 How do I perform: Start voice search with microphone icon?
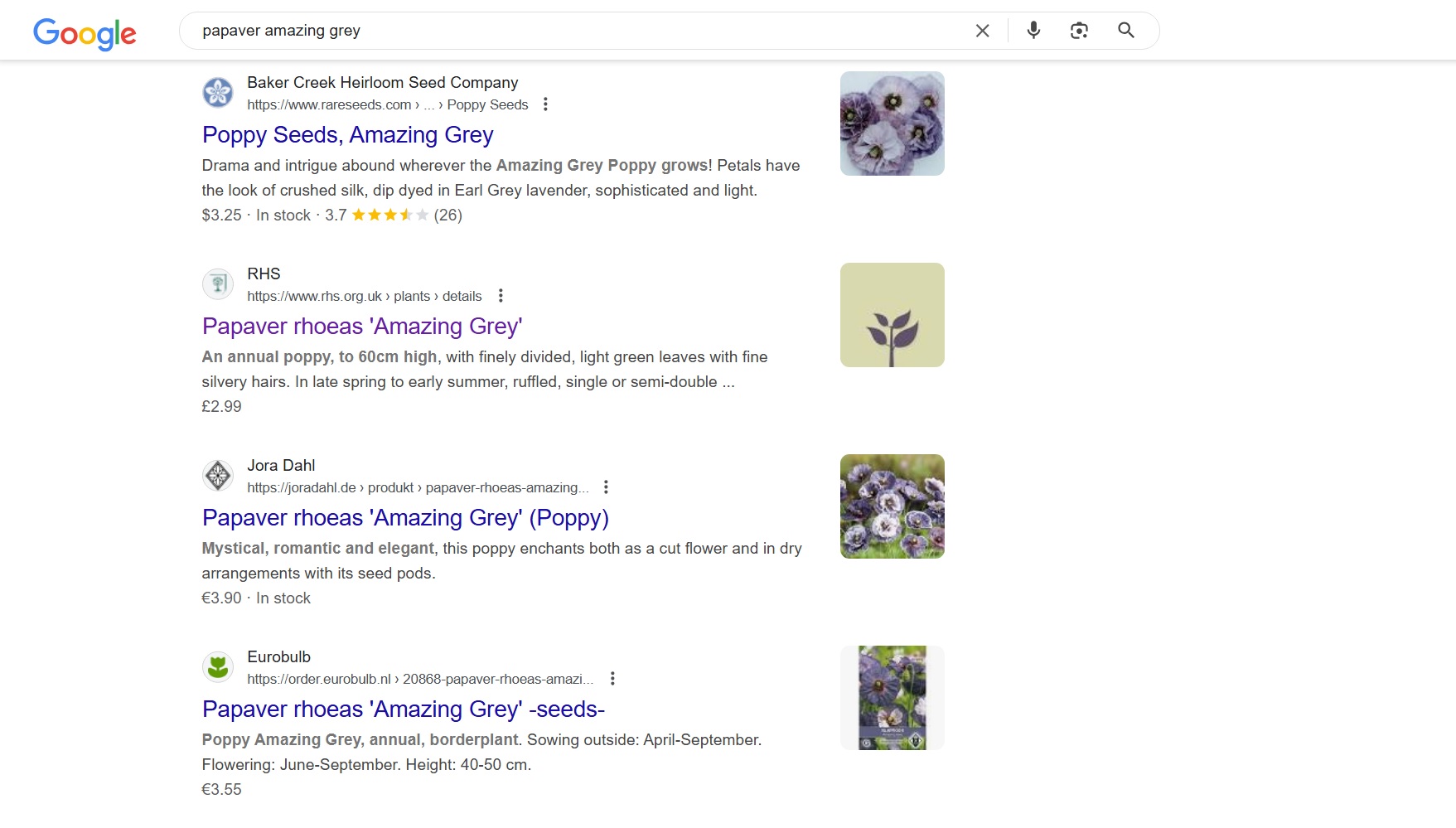pyautogui.click(x=1033, y=31)
